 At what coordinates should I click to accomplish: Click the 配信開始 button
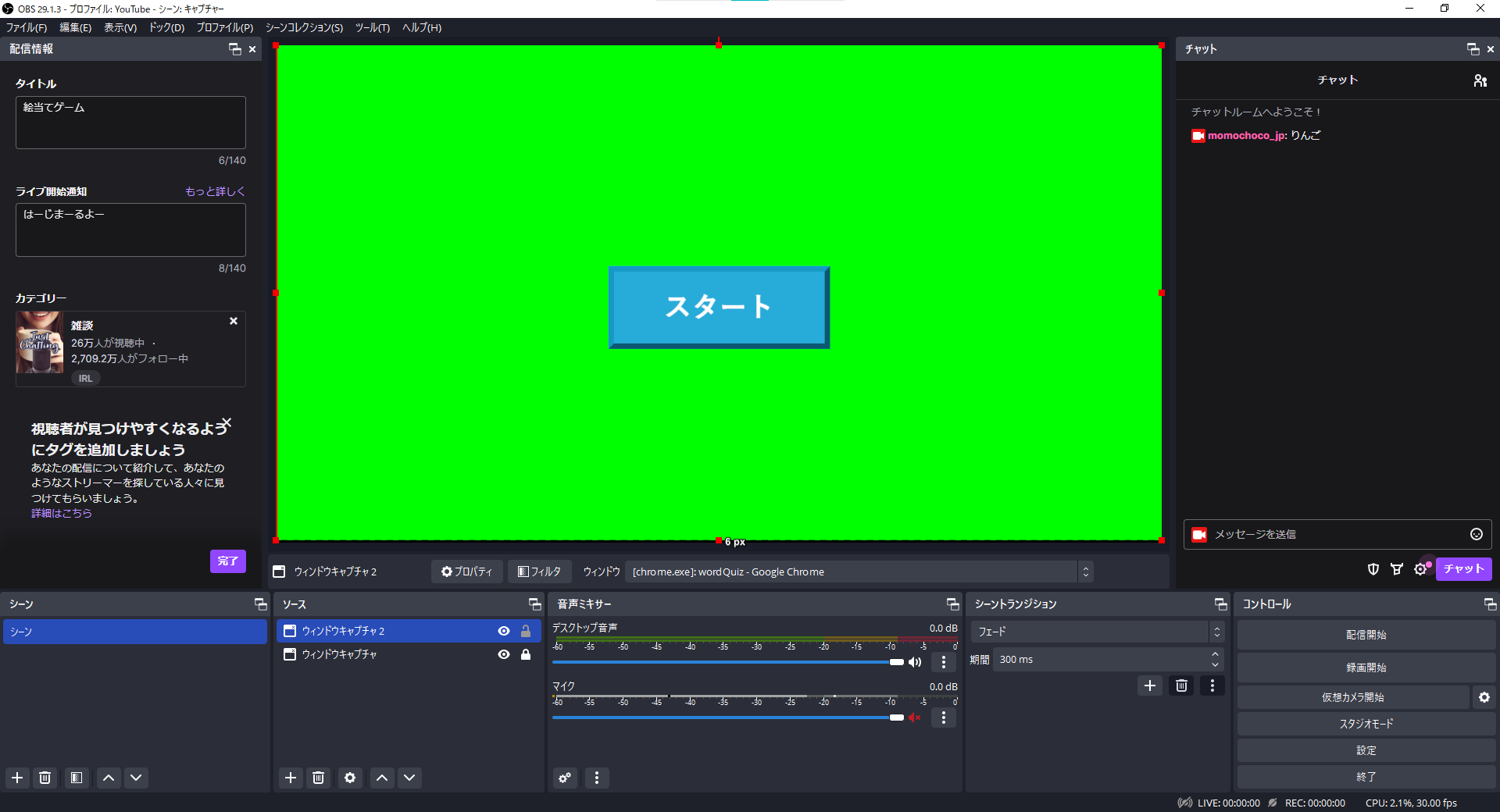1366,635
